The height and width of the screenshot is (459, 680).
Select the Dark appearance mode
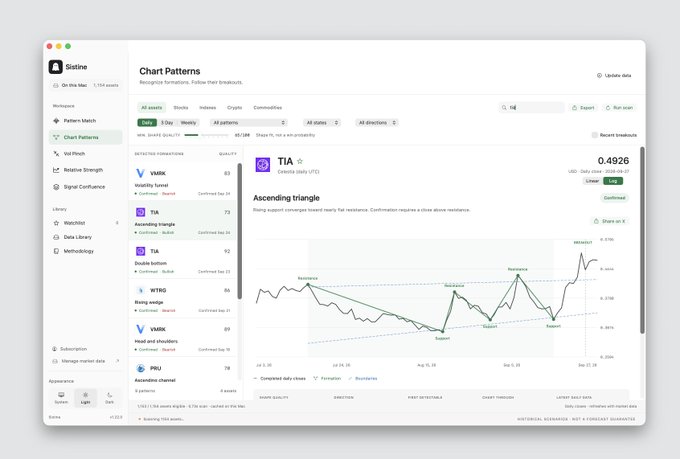pos(109,397)
